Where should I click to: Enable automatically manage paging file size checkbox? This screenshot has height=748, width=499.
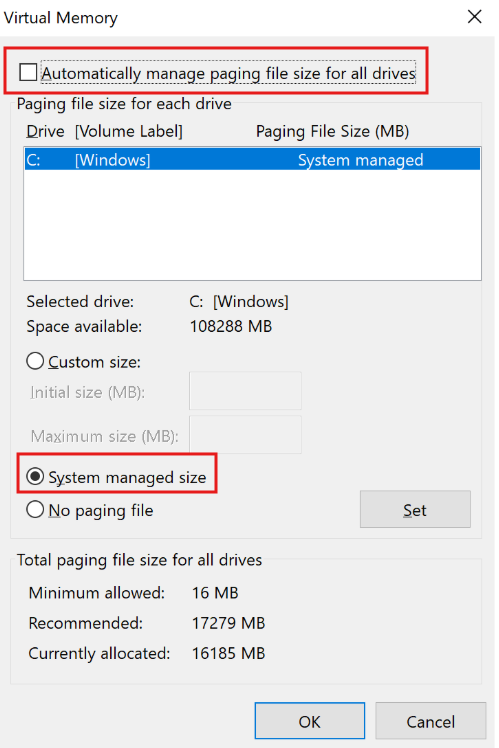tap(28, 73)
